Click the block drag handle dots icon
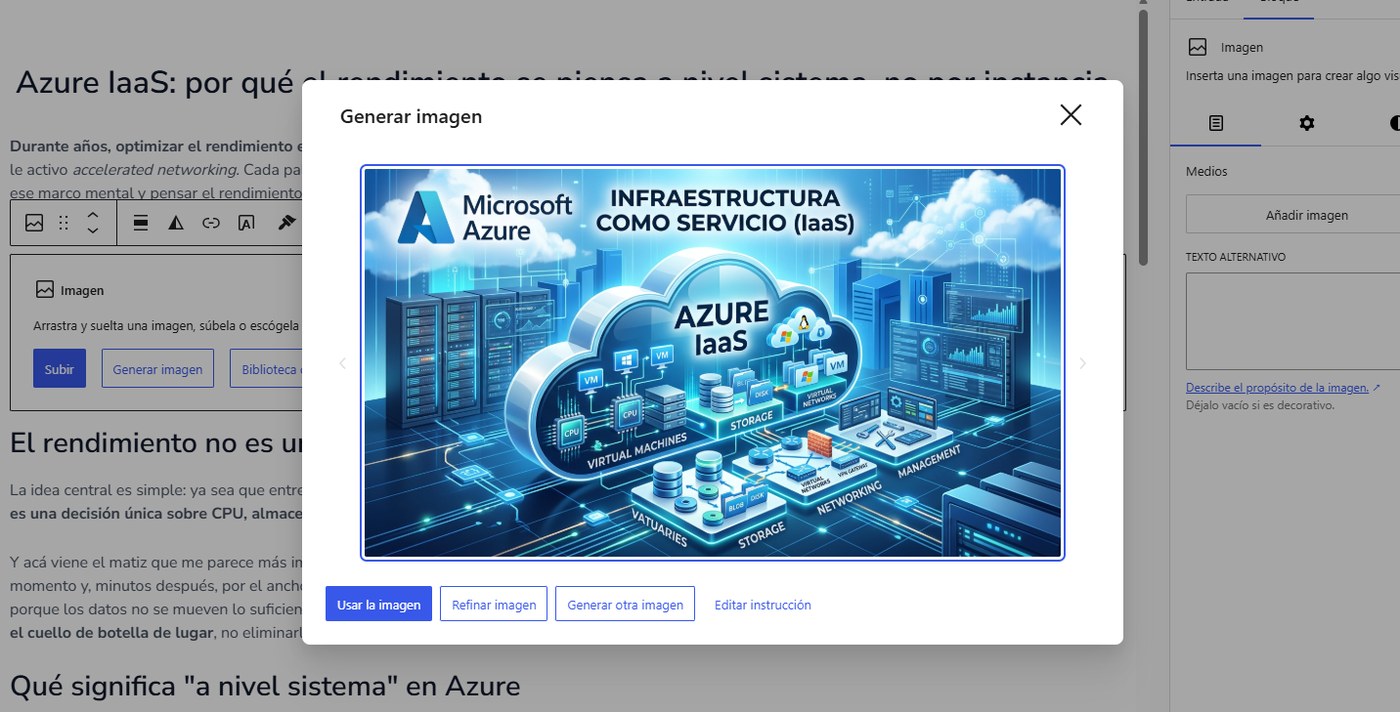Image resolution: width=1400 pixels, height=712 pixels. click(63, 223)
